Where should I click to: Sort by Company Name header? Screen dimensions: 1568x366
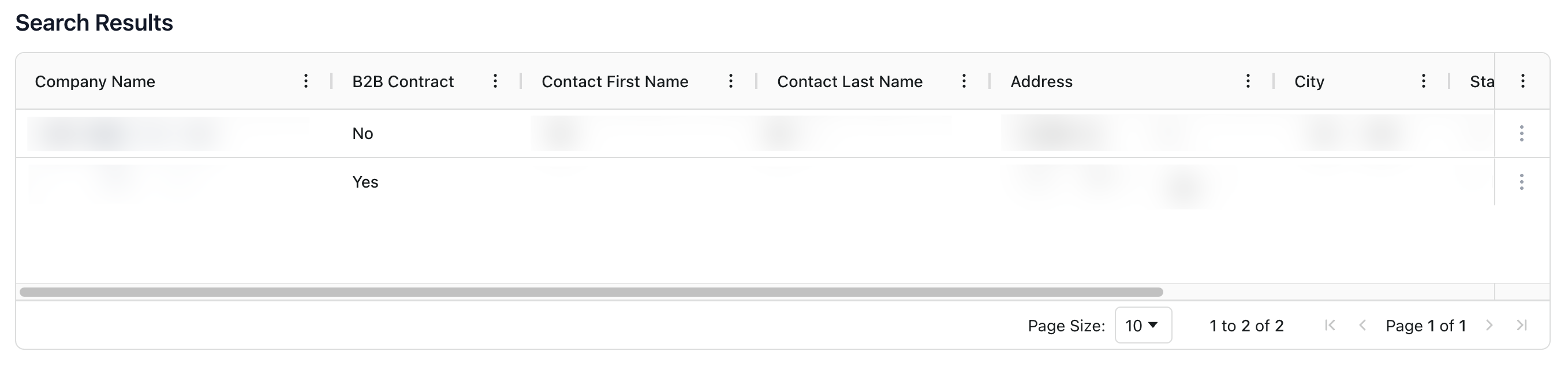[x=95, y=81]
